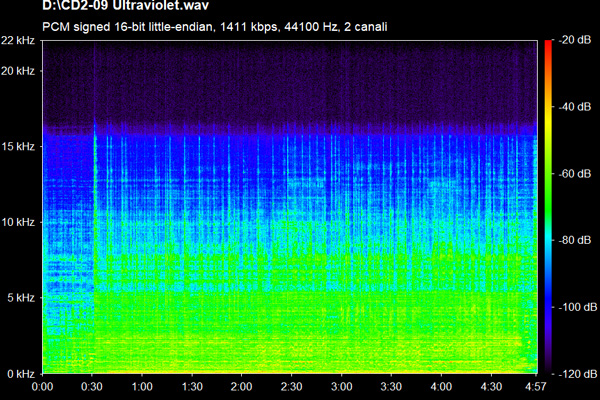
Task: Click the 2:30 time label
Action: coord(291,386)
